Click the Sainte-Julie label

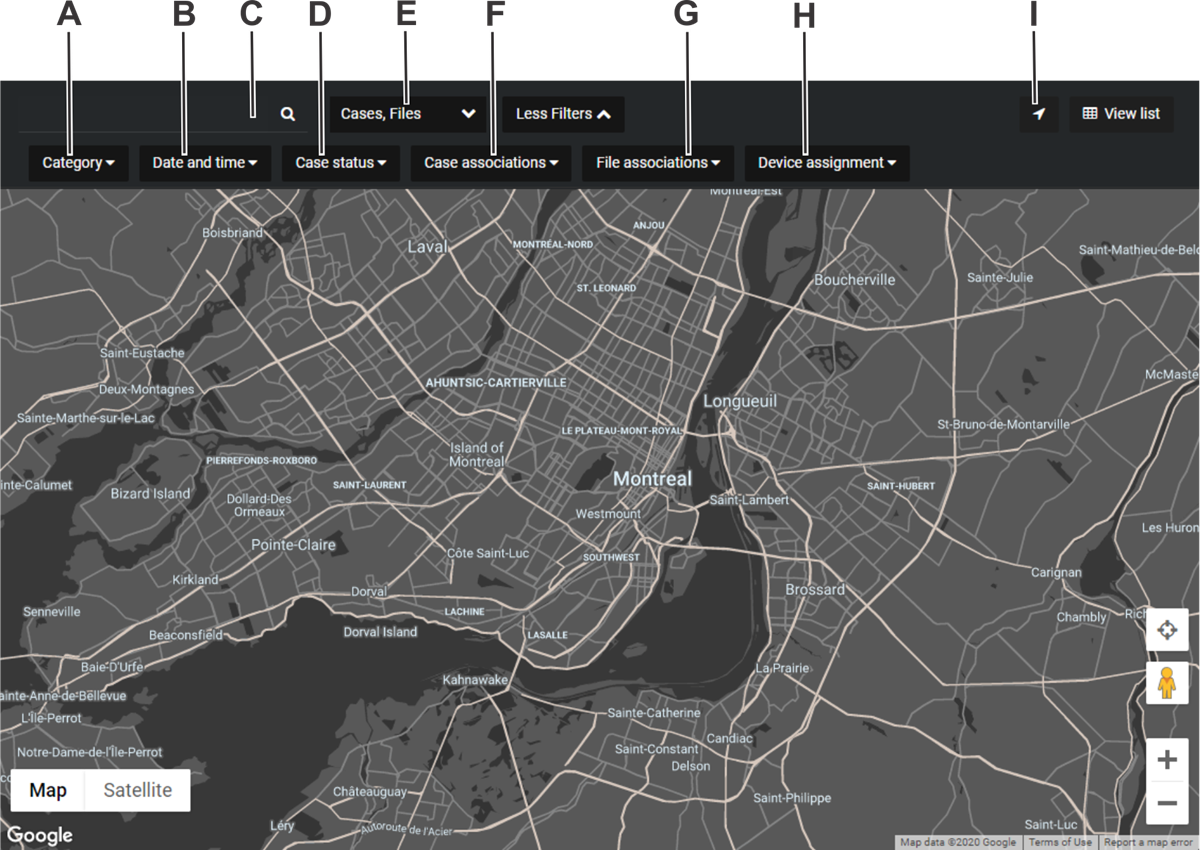998,276
